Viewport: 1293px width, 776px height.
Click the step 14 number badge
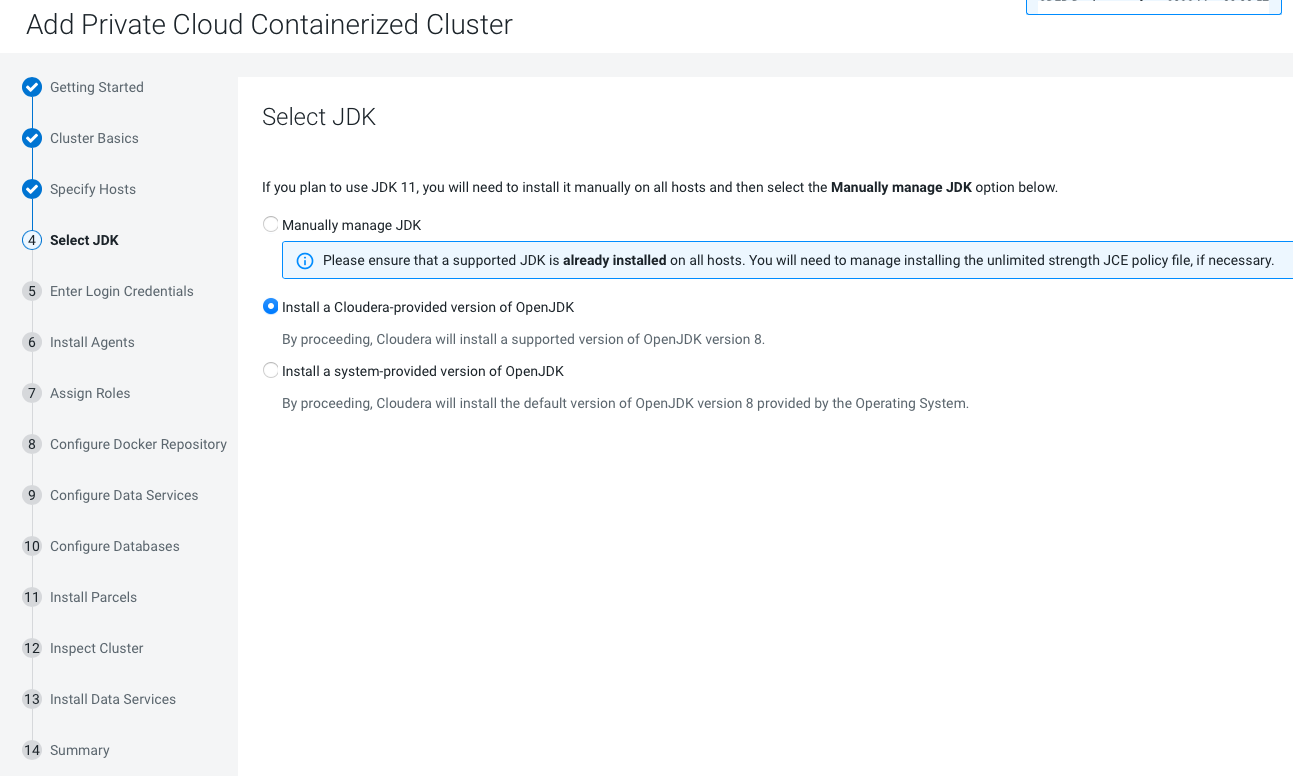32,750
